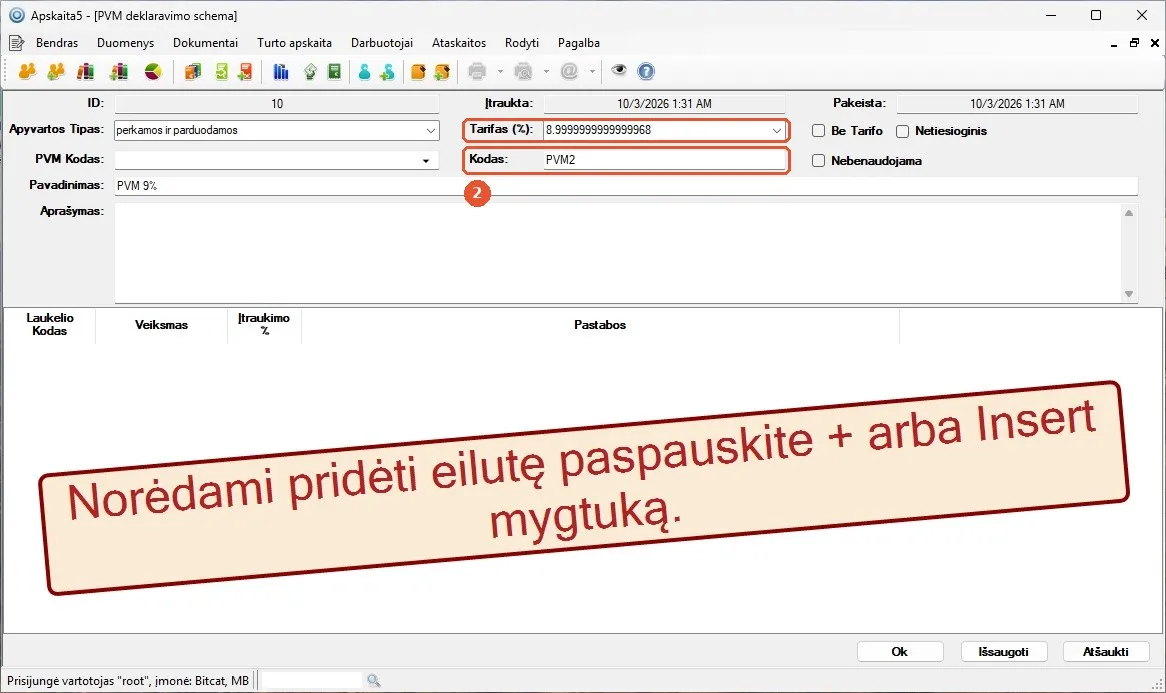
Task: Add new item (books with plus icon)
Action: 119,71
